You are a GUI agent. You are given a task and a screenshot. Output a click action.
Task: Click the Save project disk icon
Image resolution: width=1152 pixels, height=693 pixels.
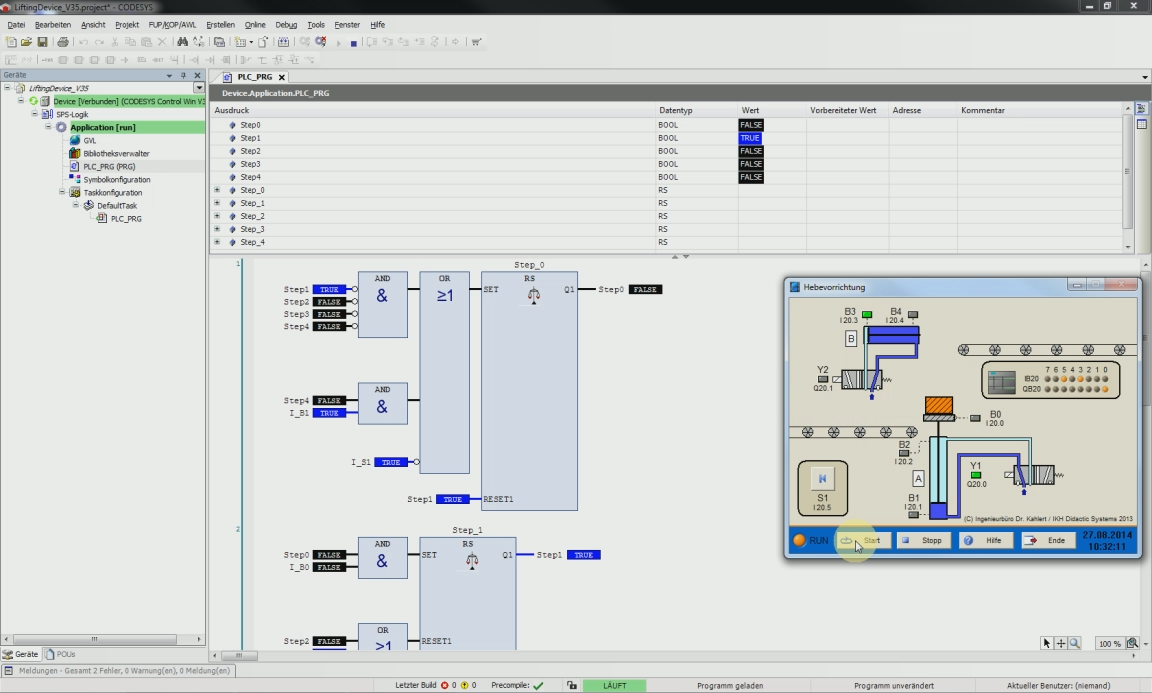[x=43, y=42]
